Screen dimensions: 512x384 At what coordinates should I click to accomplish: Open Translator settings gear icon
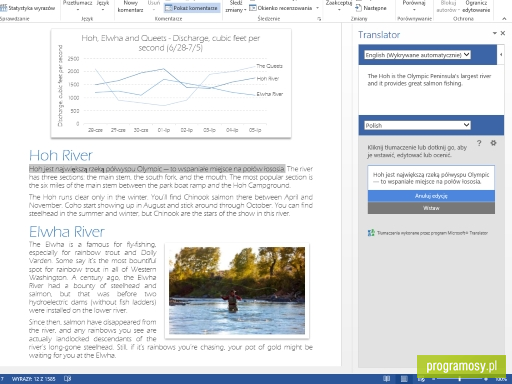click(493, 143)
